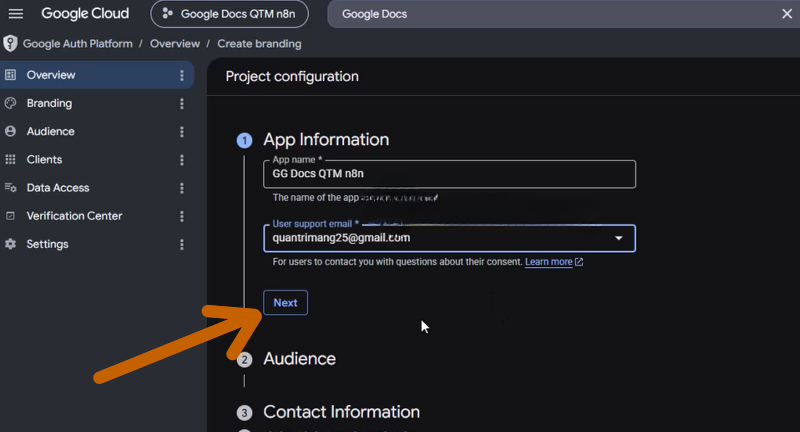Open the three-dot menu for Branding
The height and width of the screenshot is (432, 800).
pyautogui.click(x=182, y=104)
